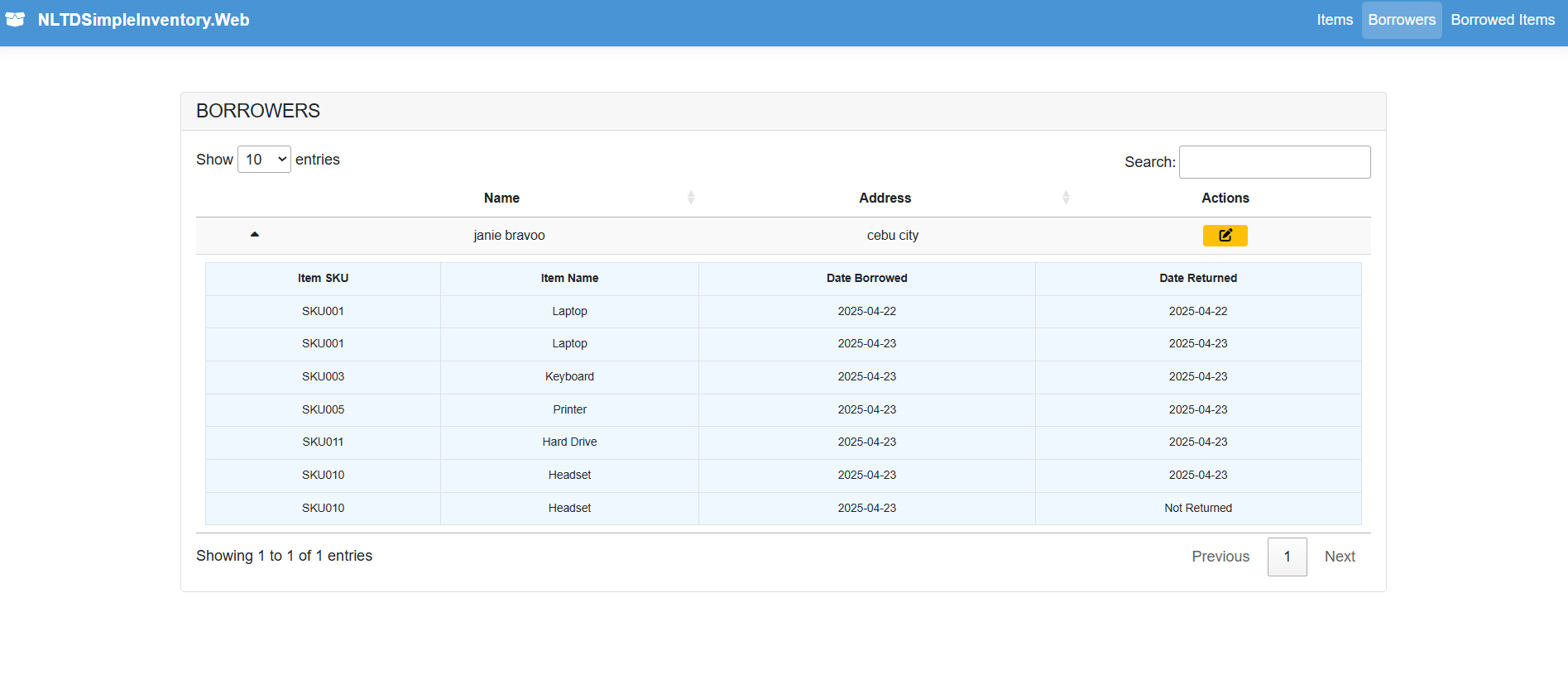Select the janie bravoo name cell
Screen dimensions: 1568x698
[x=509, y=236]
